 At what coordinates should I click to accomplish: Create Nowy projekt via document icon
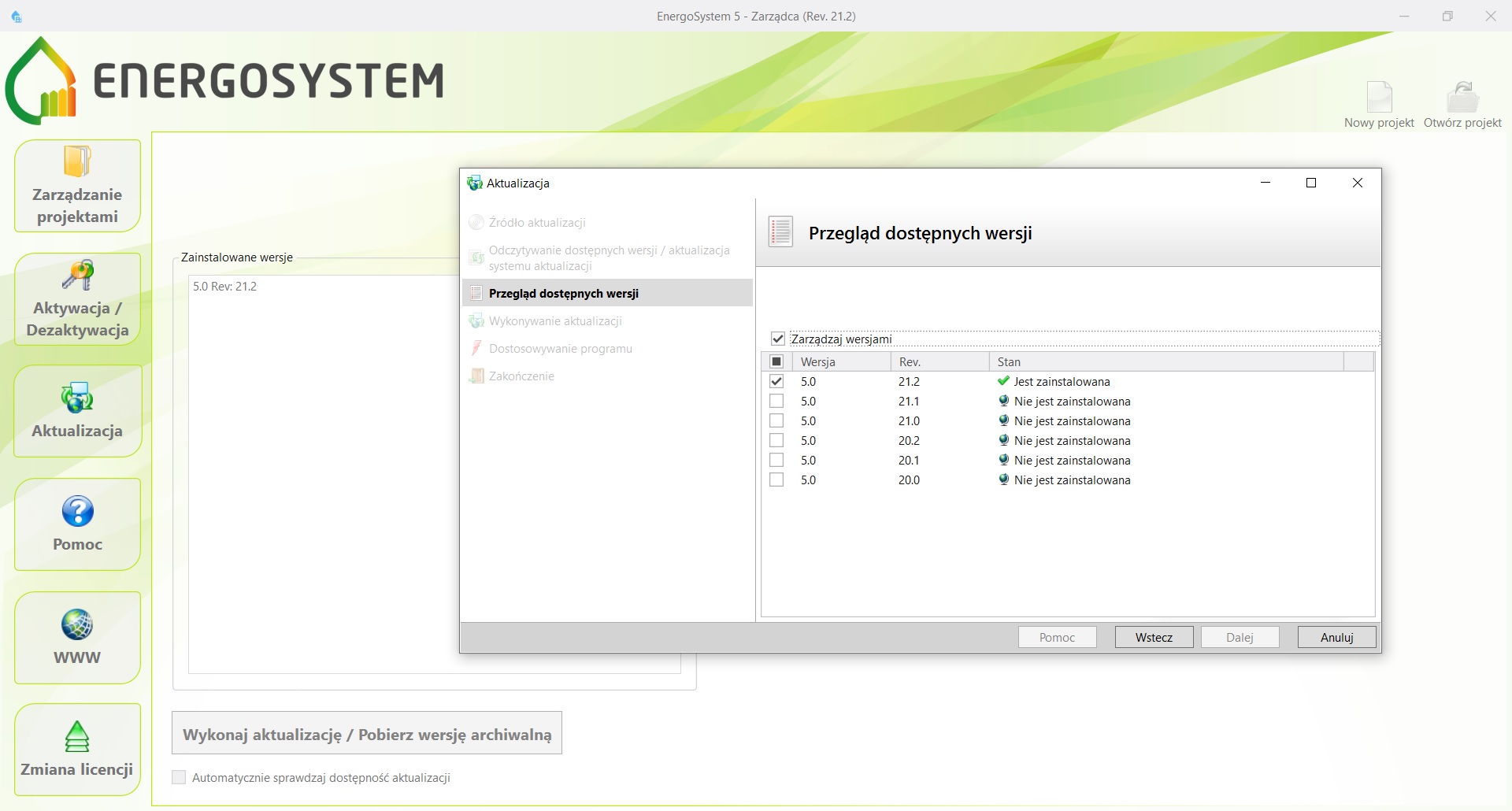(1379, 97)
